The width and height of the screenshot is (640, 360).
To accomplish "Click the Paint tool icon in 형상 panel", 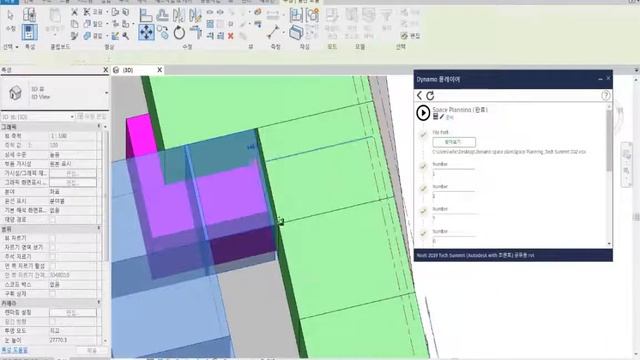I will coord(116,36).
